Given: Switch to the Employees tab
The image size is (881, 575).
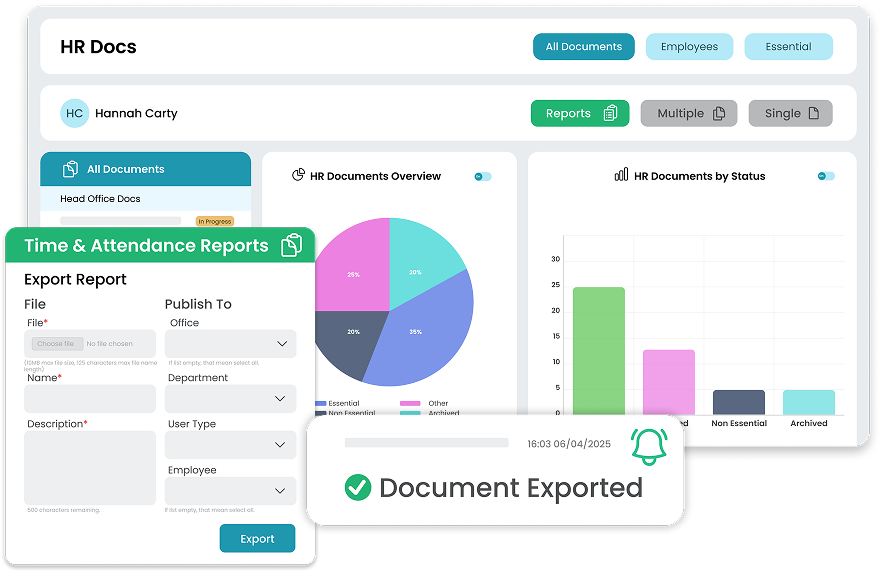Looking at the screenshot, I should 689,47.
